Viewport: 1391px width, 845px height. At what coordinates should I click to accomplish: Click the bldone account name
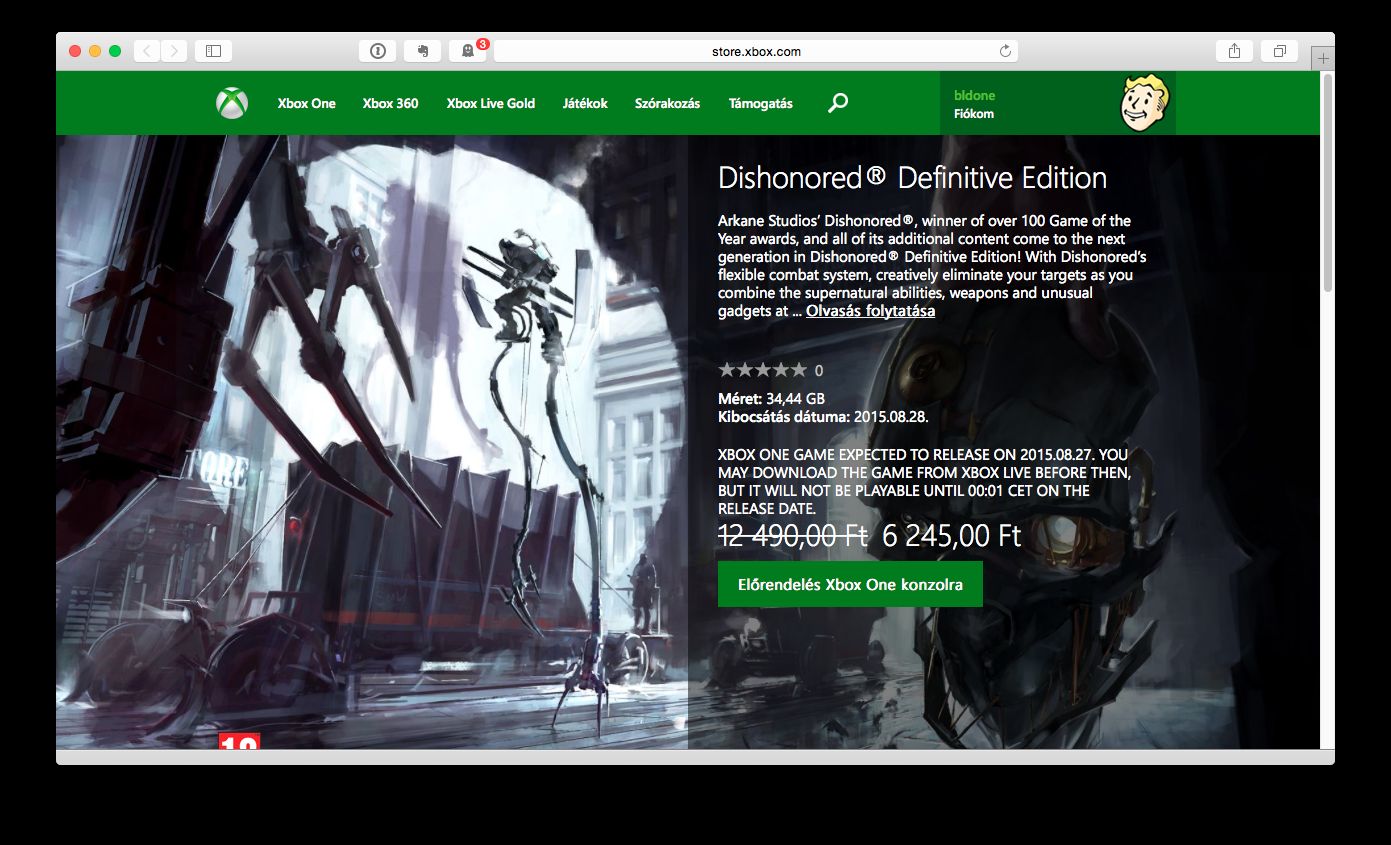tap(974, 95)
